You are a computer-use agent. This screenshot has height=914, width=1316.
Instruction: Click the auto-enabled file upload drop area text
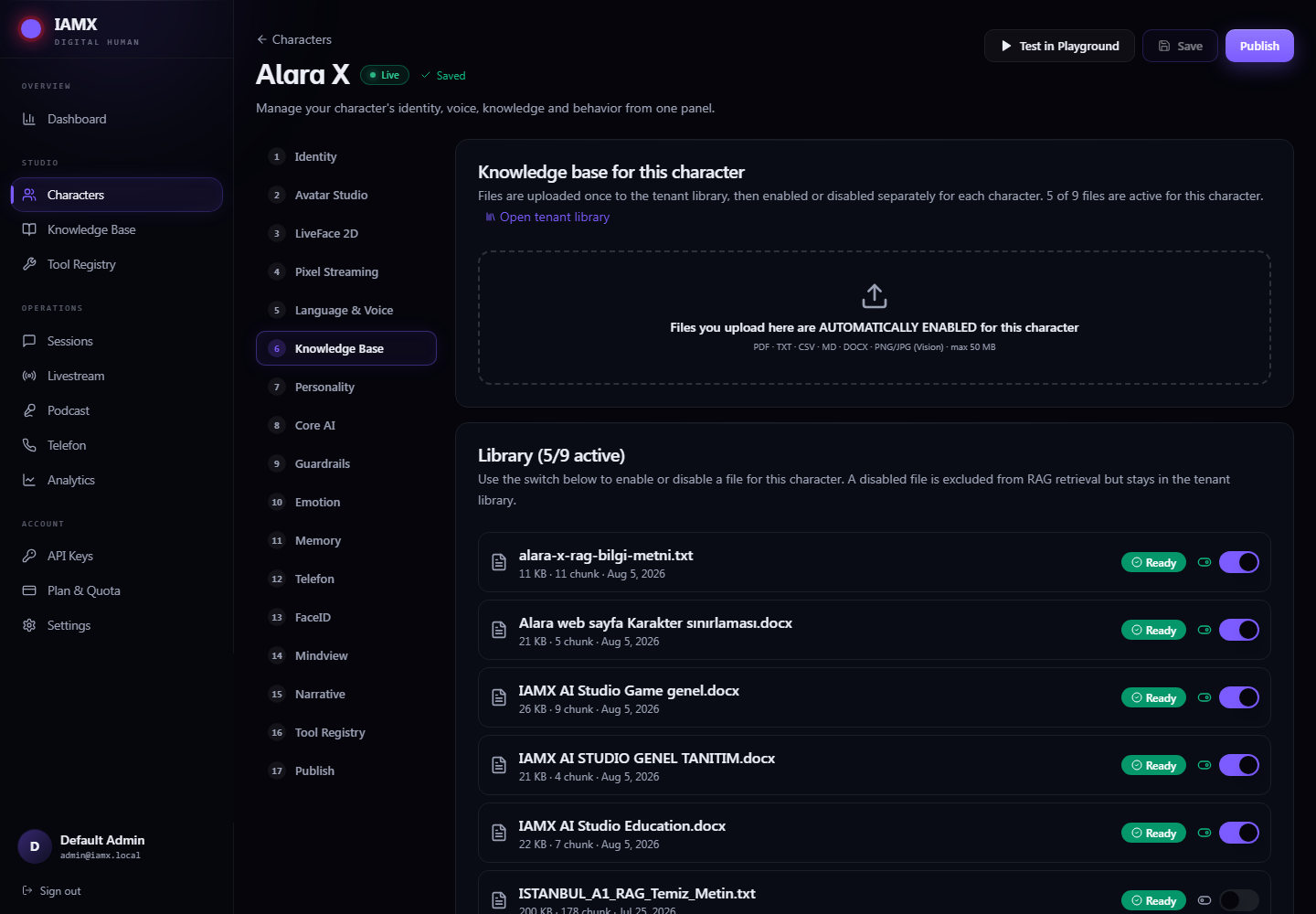click(875, 327)
